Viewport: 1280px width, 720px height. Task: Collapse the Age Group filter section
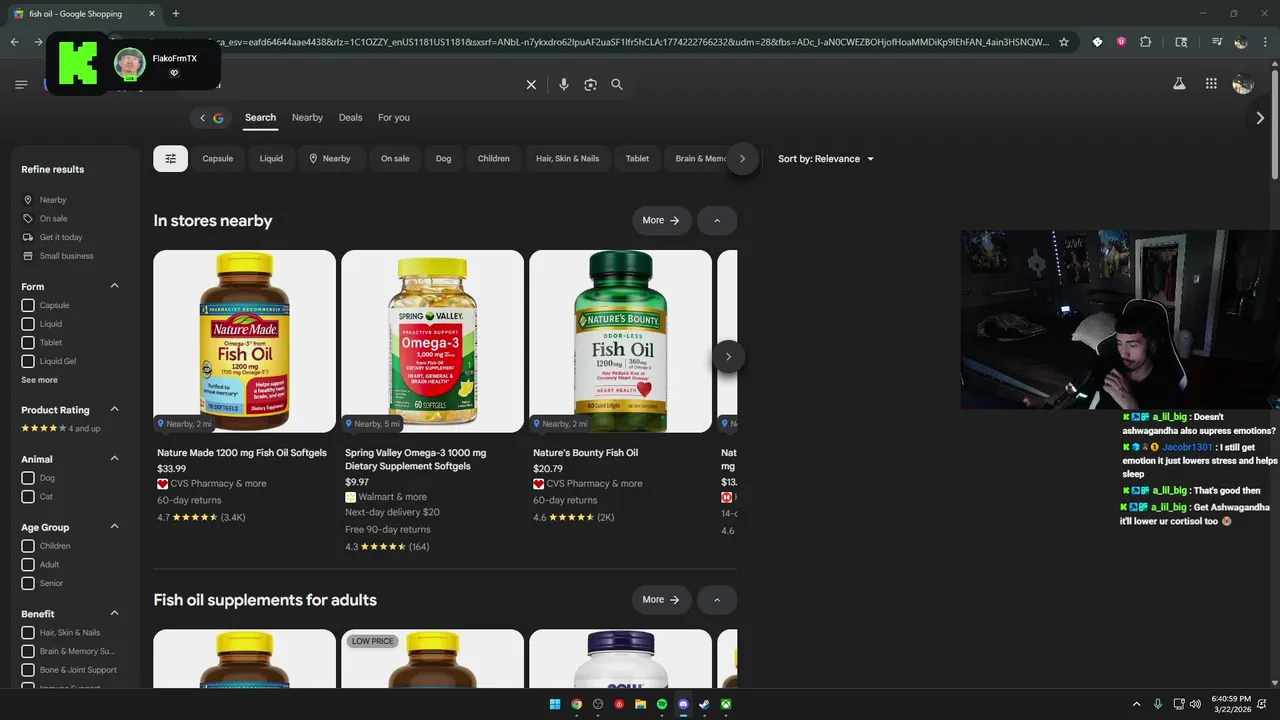pyautogui.click(x=114, y=527)
